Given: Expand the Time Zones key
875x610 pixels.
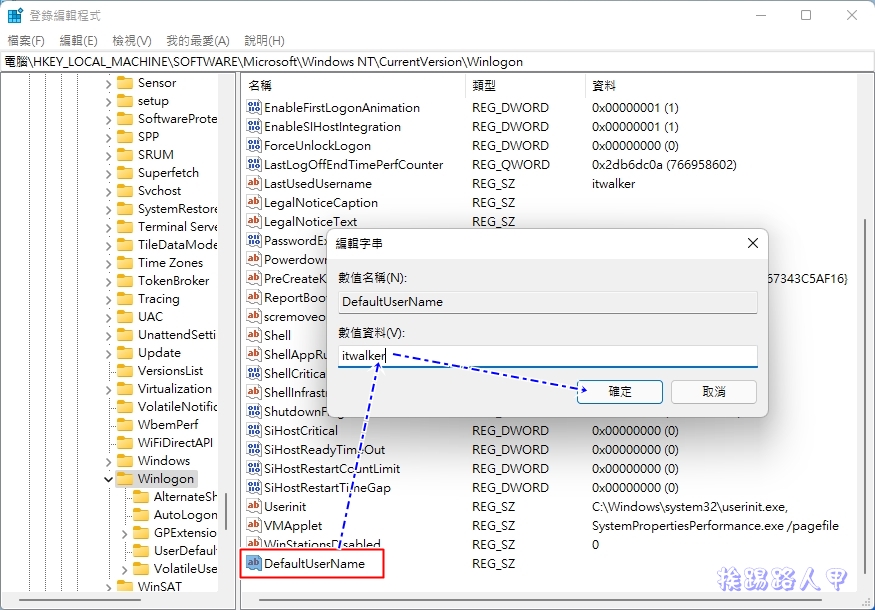Looking at the screenshot, I should coord(108,263).
